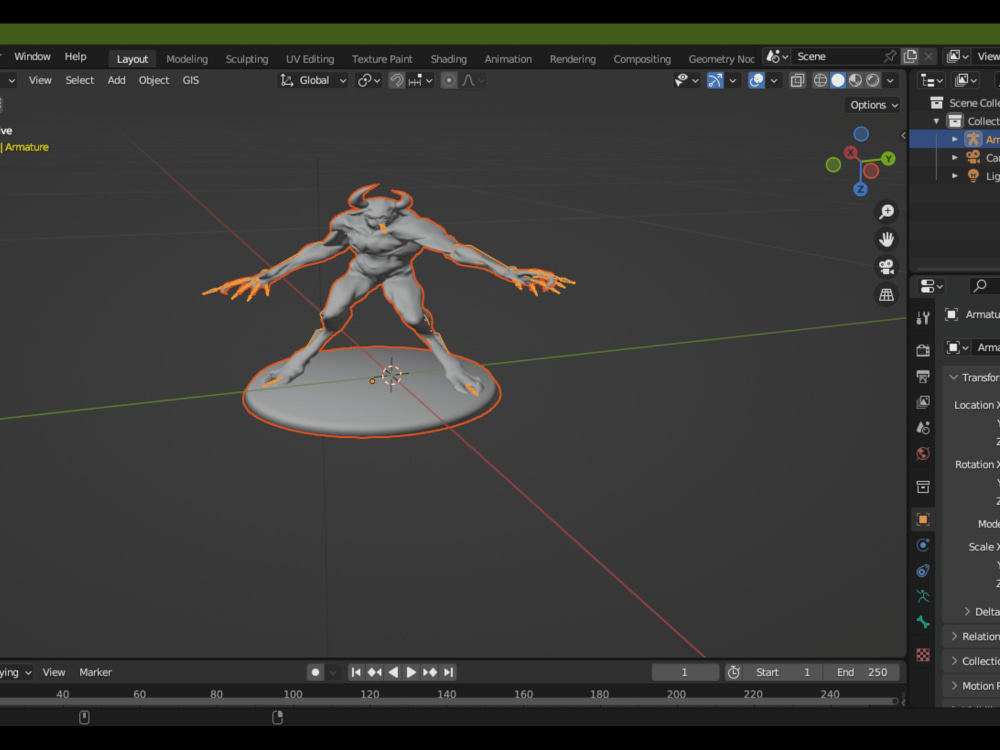Image resolution: width=1000 pixels, height=750 pixels.
Task: Switch to rendered viewport shading
Action: tap(872, 80)
